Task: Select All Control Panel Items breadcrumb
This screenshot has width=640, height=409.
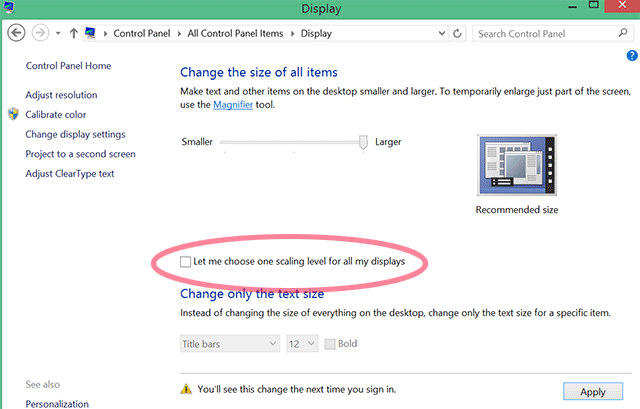Action: coord(235,33)
